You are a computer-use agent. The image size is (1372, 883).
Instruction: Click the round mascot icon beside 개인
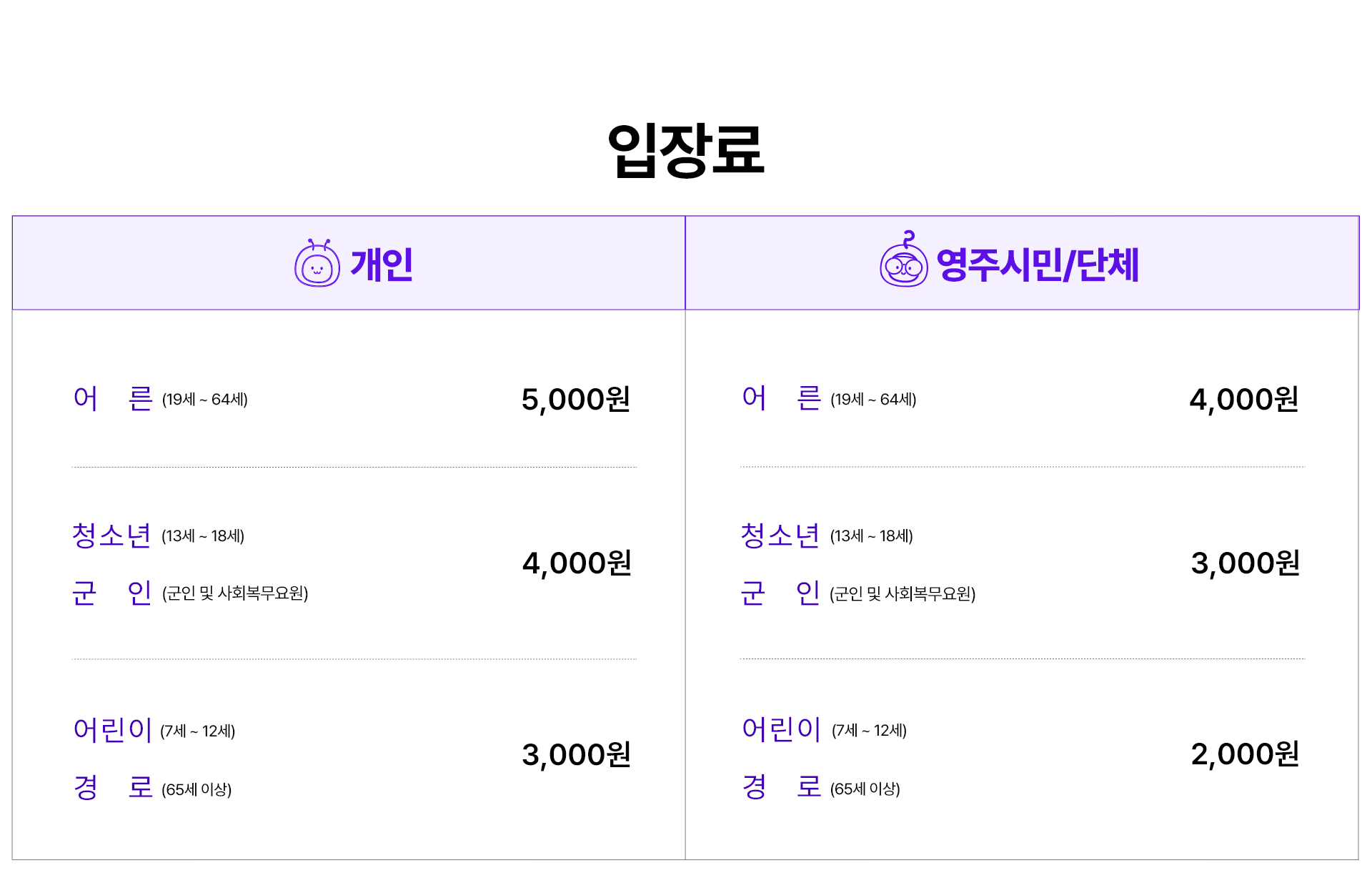click(x=317, y=265)
